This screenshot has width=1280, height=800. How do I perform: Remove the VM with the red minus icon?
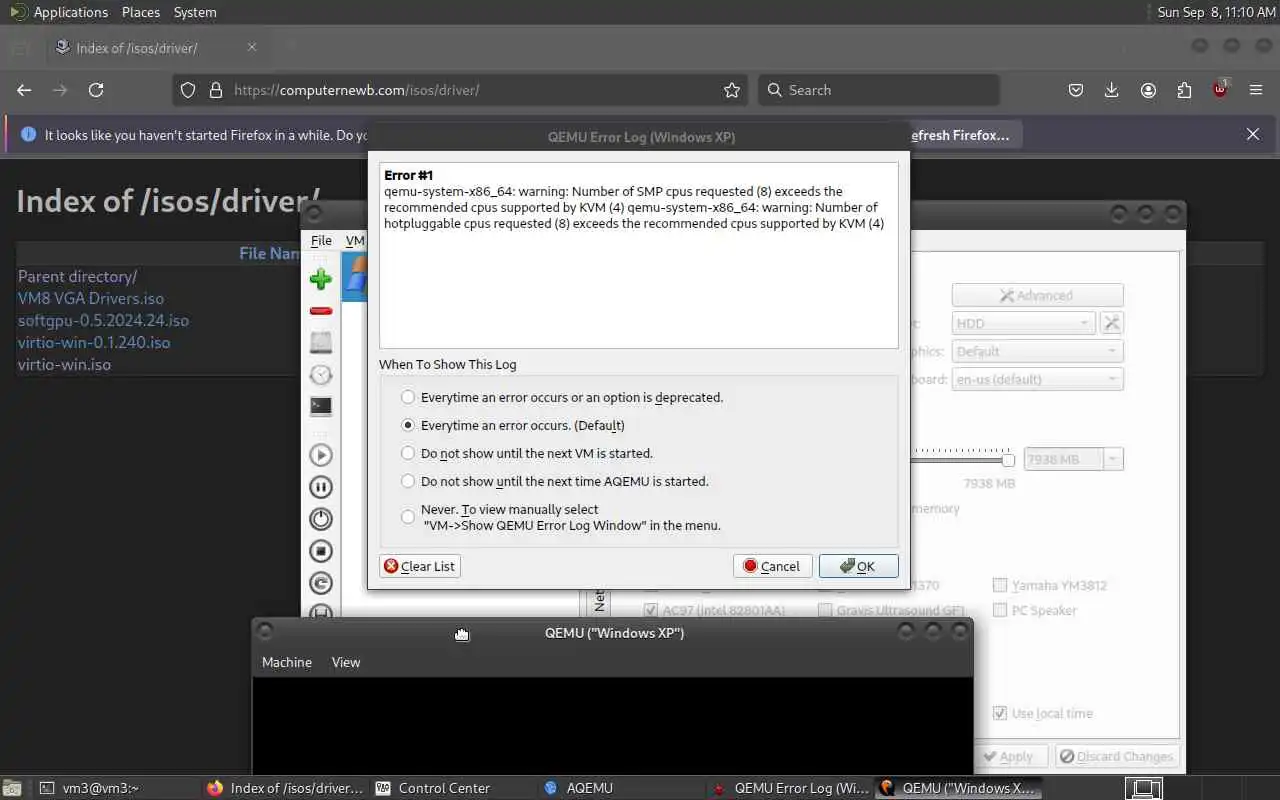321,311
